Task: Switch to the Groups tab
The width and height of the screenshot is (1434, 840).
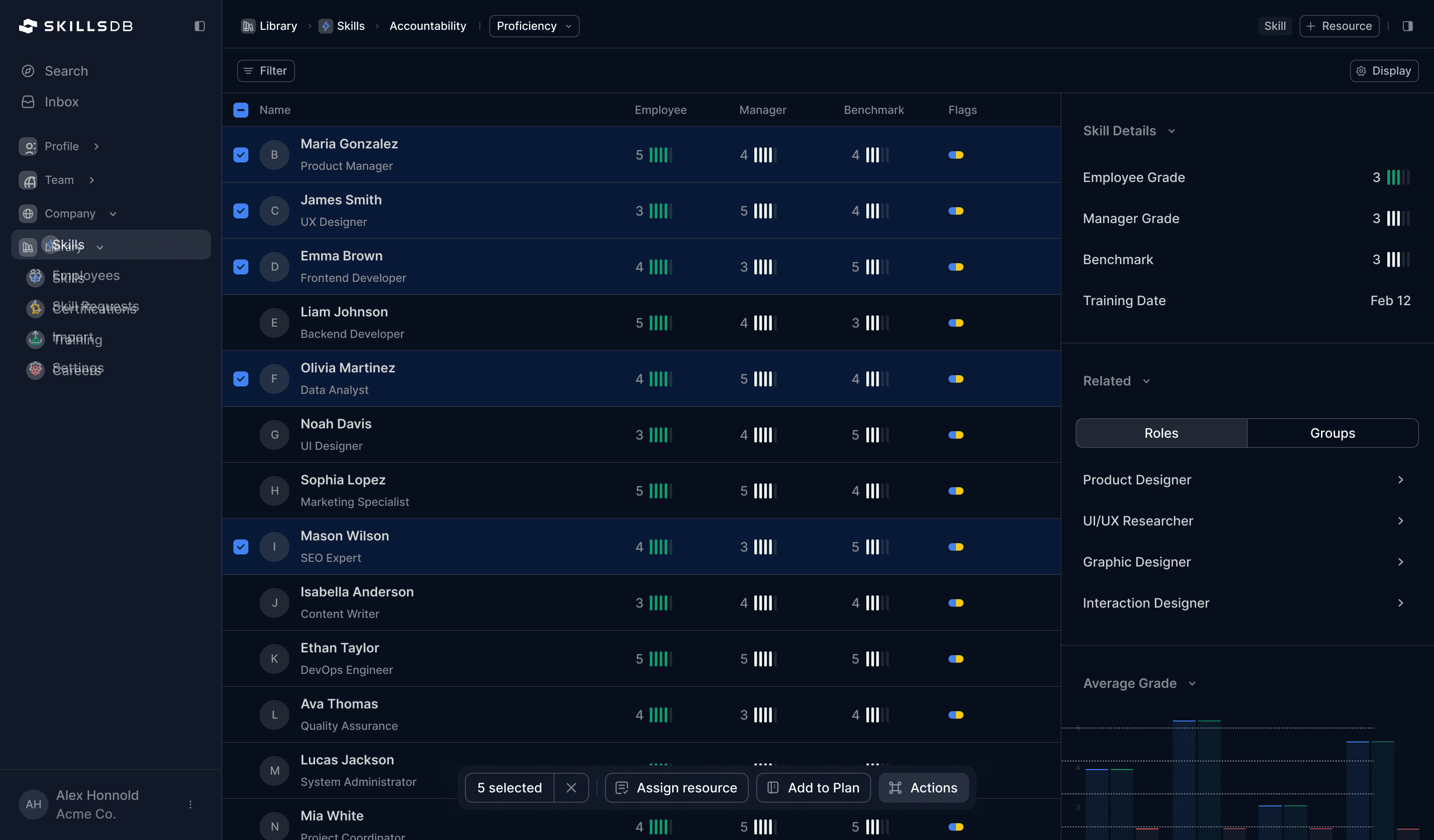Action: (x=1332, y=433)
